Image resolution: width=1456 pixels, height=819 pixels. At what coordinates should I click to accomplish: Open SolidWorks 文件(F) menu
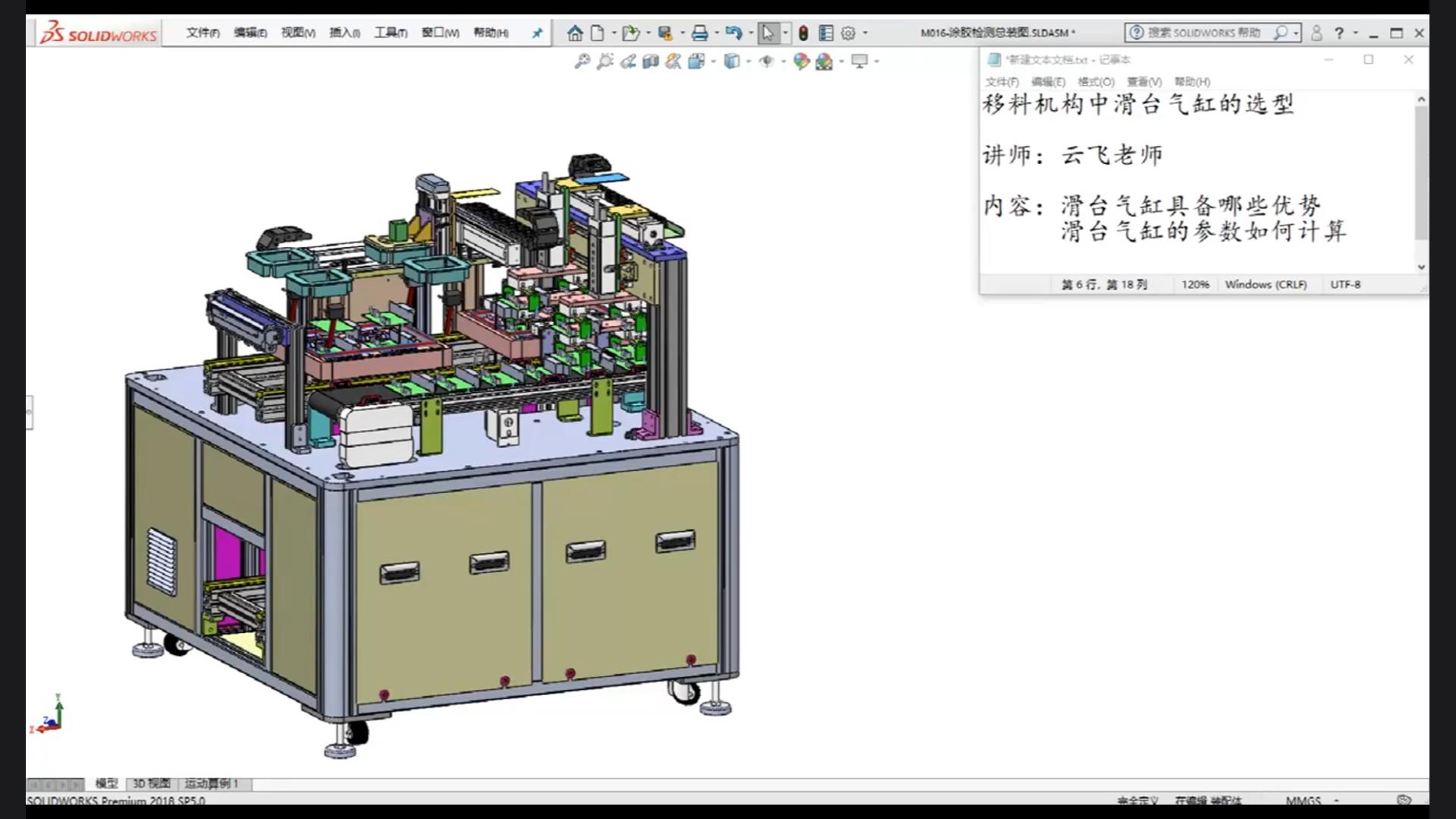click(x=203, y=33)
